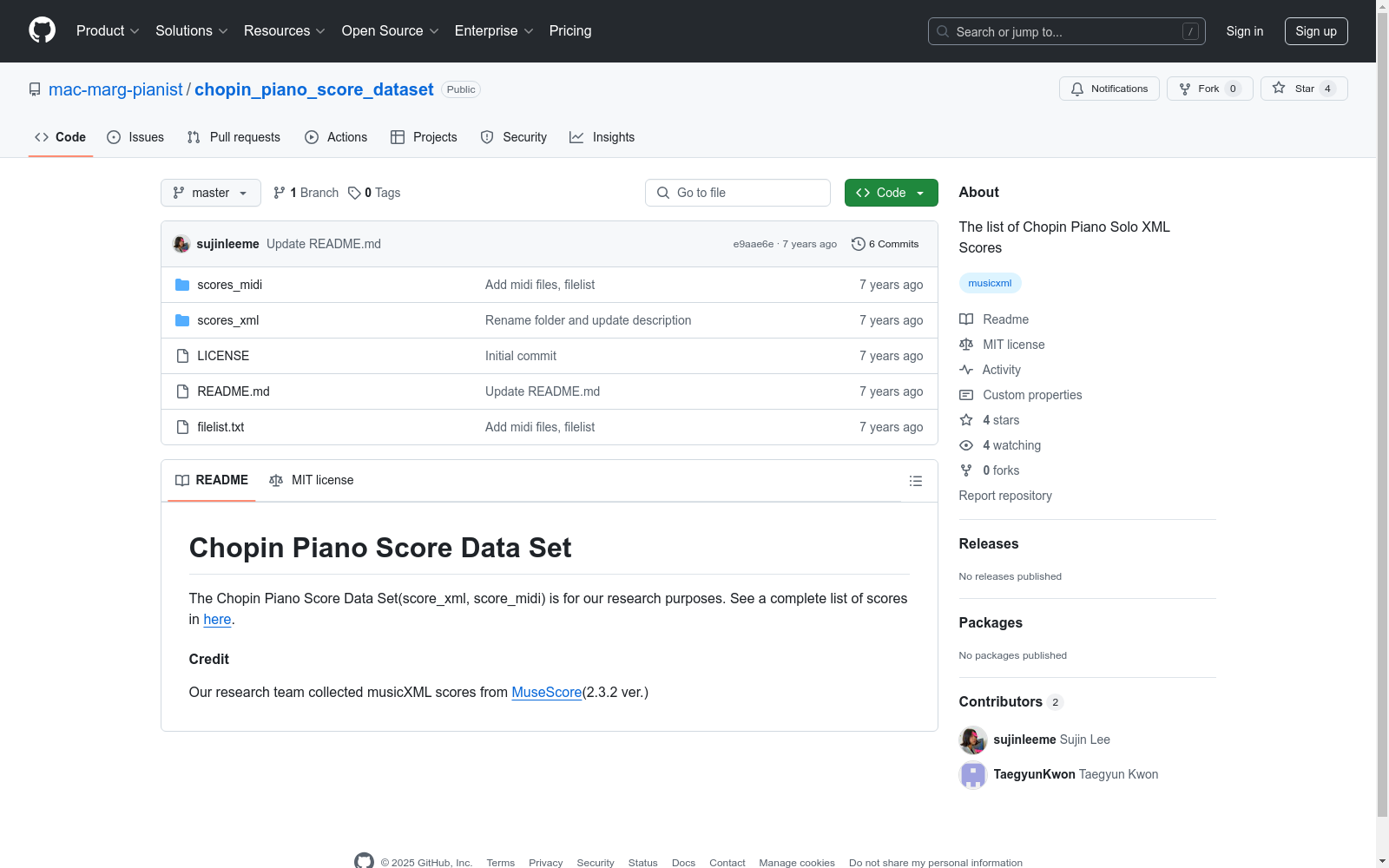Screen dimensions: 1389x868
Task: View the Security tab
Action: tap(513, 137)
